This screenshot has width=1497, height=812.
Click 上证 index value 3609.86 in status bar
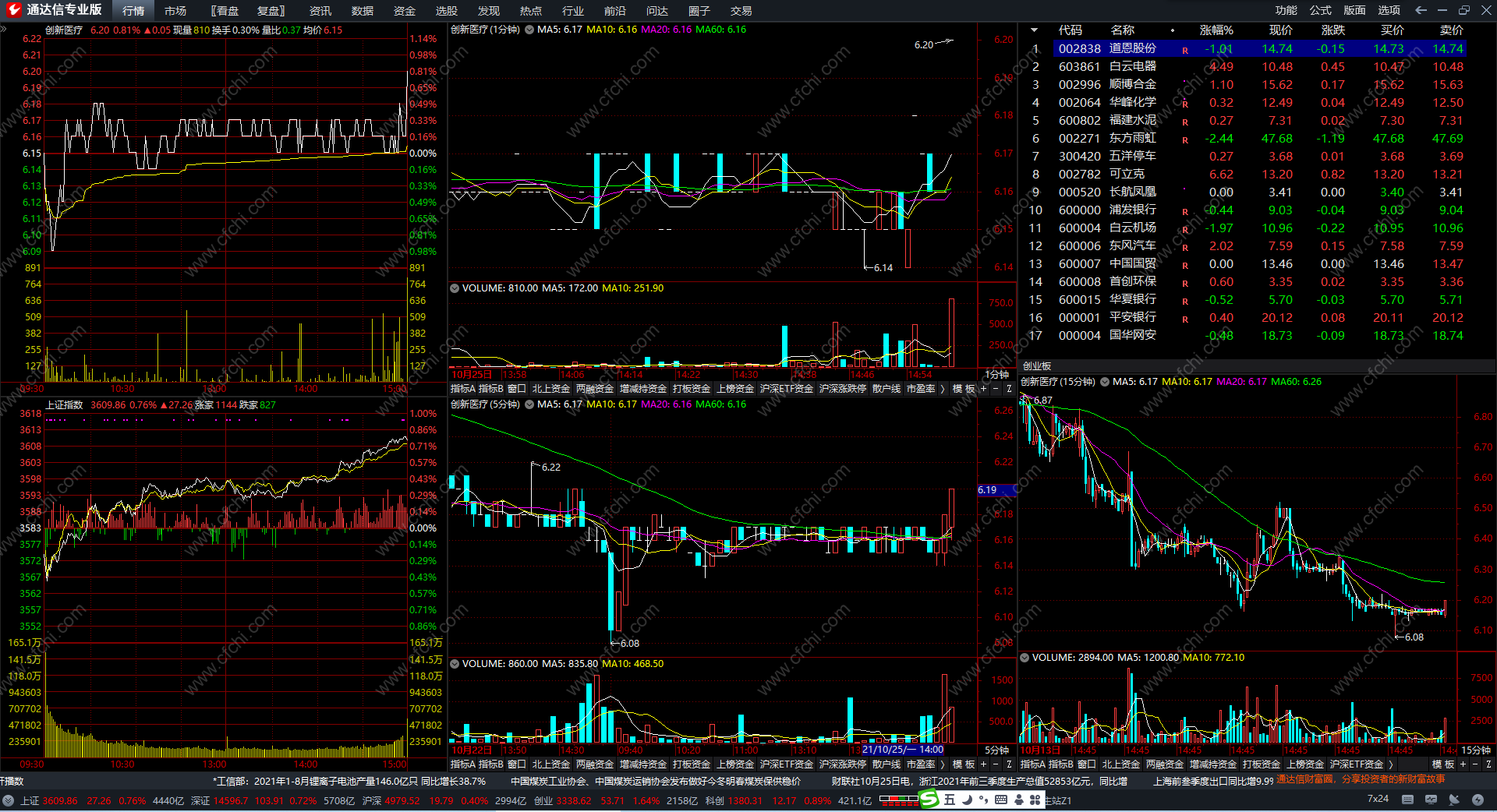[x=60, y=800]
